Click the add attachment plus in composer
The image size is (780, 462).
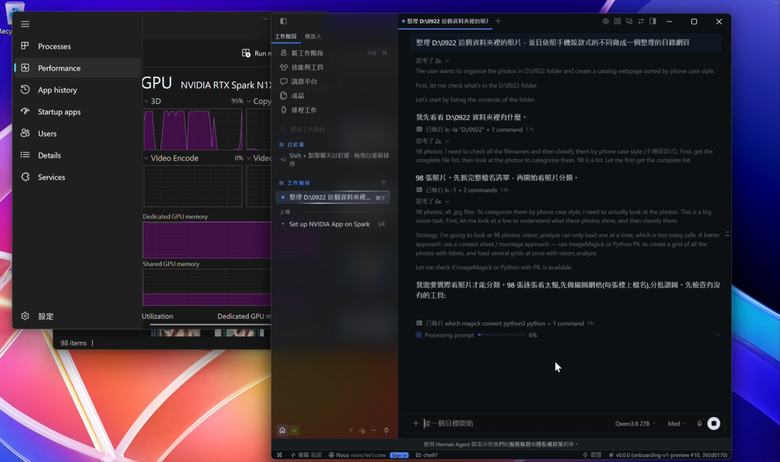pos(416,424)
